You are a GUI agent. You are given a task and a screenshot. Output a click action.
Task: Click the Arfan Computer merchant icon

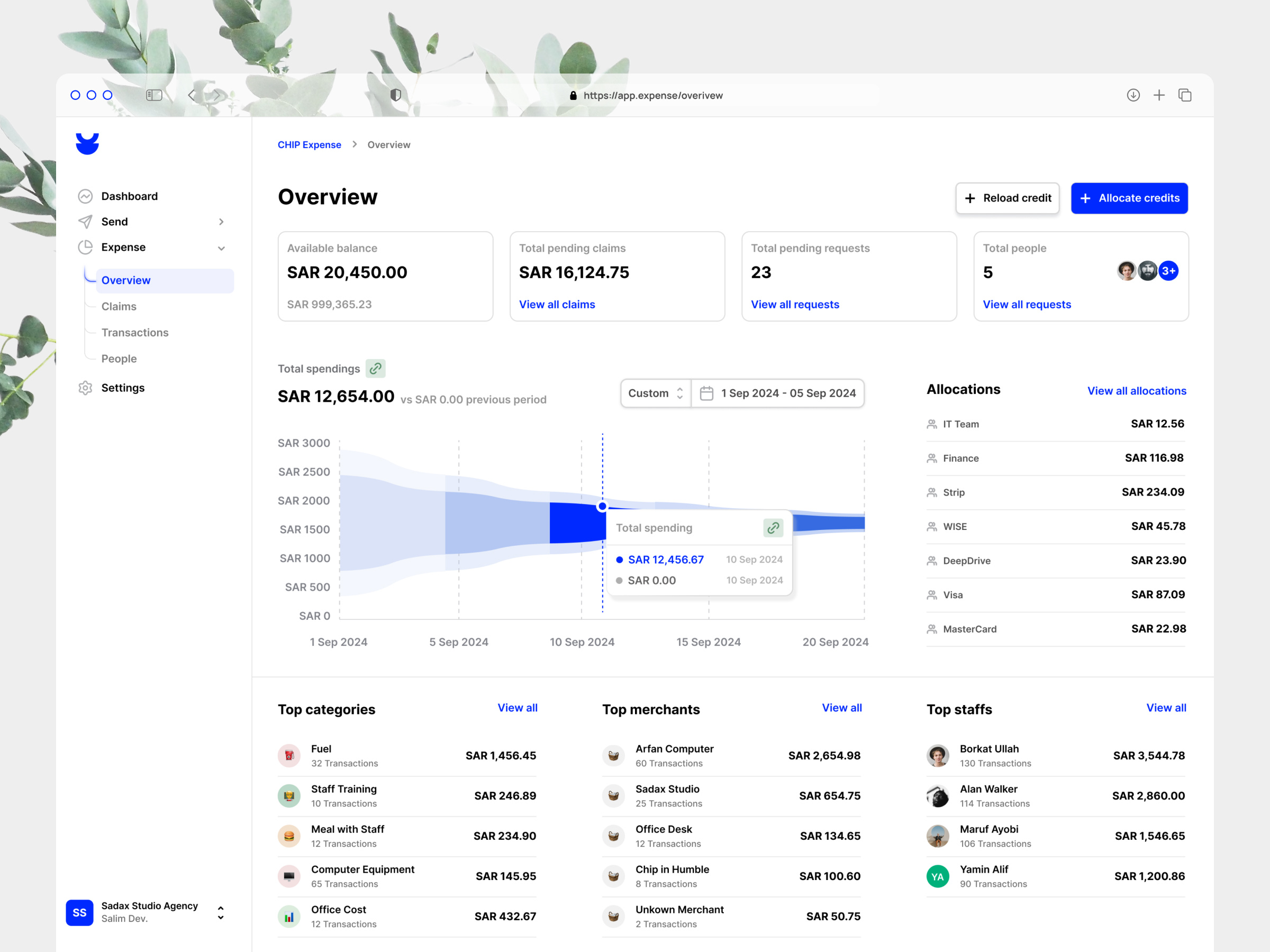[614, 755]
